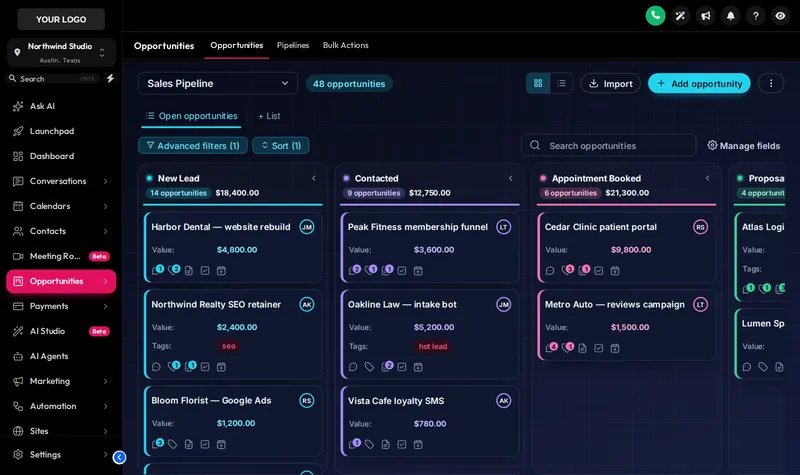Viewport: 800px width, 475px height.
Task: Click the green phone dialer icon
Action: 655,16
